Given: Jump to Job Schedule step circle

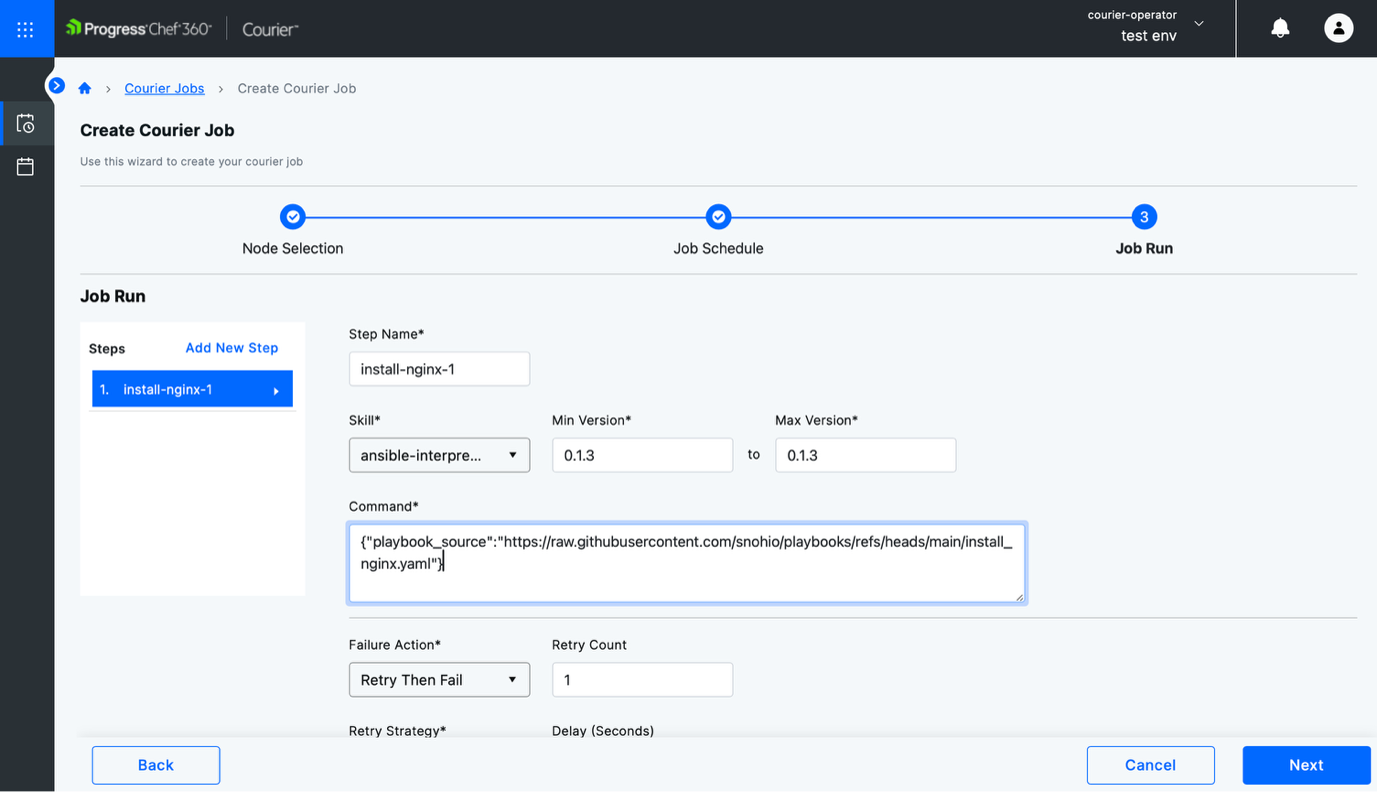Looking at the screenshot, I should [718, 217].
